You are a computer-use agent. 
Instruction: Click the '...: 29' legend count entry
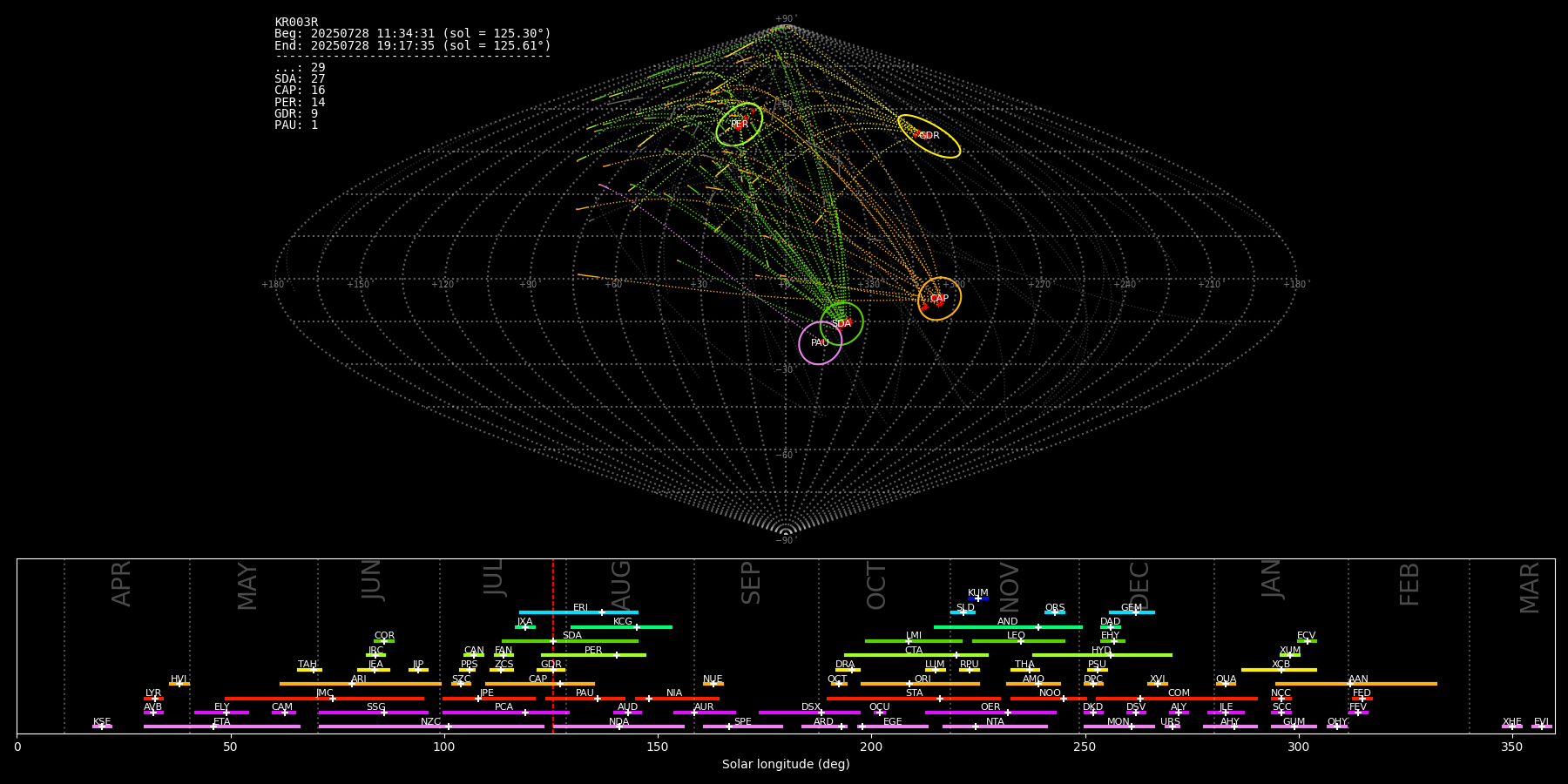pyautogui.click(x=300, y=68)
